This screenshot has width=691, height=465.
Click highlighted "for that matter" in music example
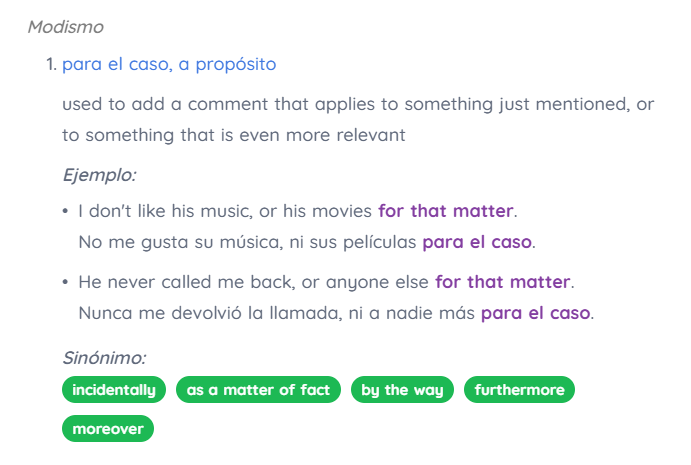pyautogui.click(x=445, y=211)
